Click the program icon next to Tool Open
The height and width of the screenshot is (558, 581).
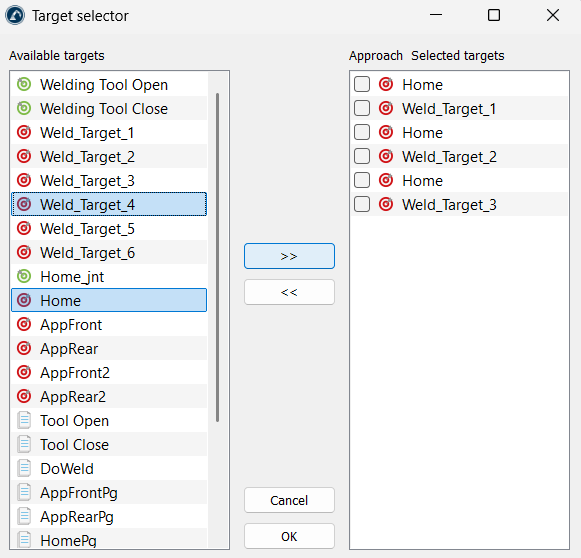24,421
